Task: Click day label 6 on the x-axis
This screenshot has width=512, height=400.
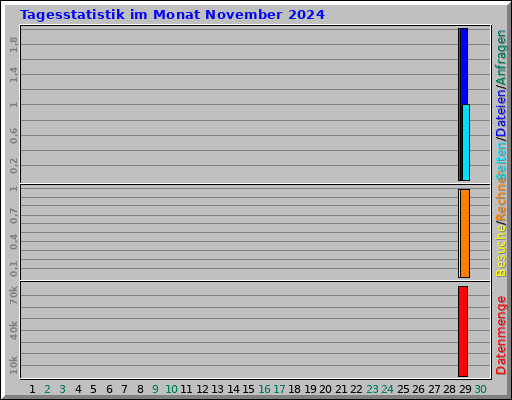Action: 109,389
